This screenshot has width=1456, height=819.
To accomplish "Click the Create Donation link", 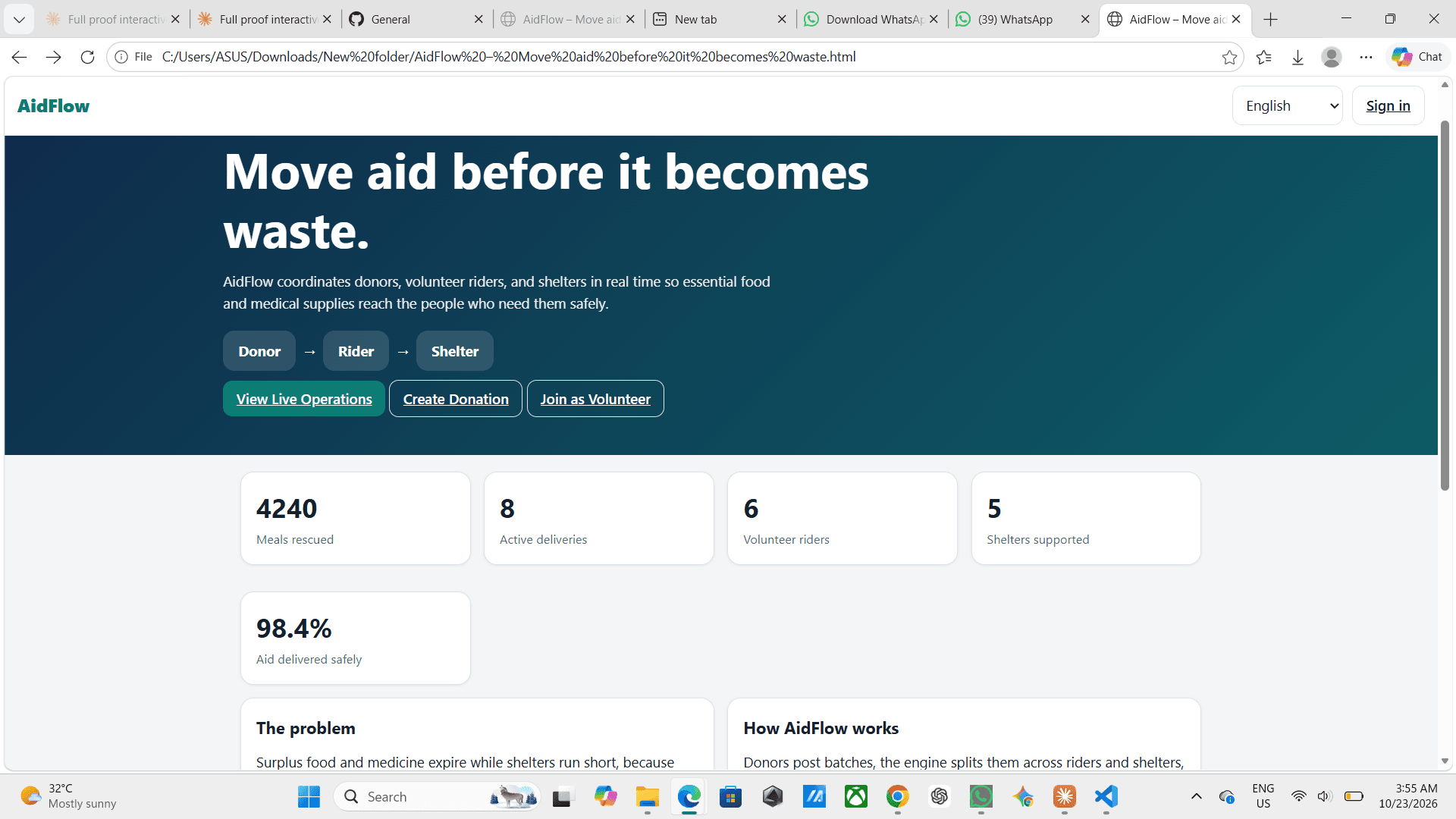I will pyautogui.click(x=456, y=399).
